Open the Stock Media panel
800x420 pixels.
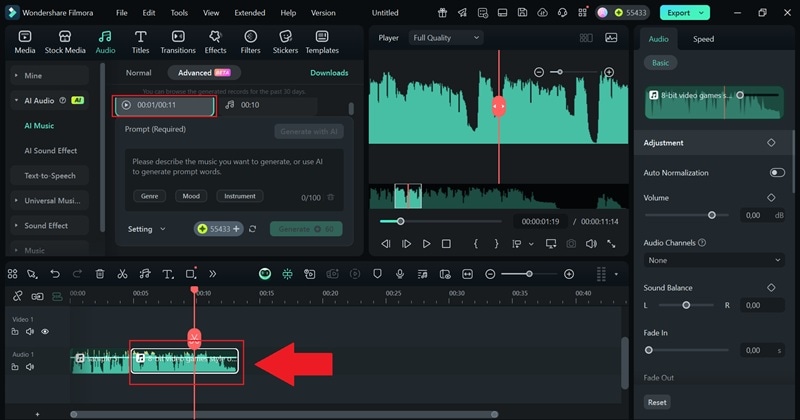pyautogui.click(x=65, y=42)
